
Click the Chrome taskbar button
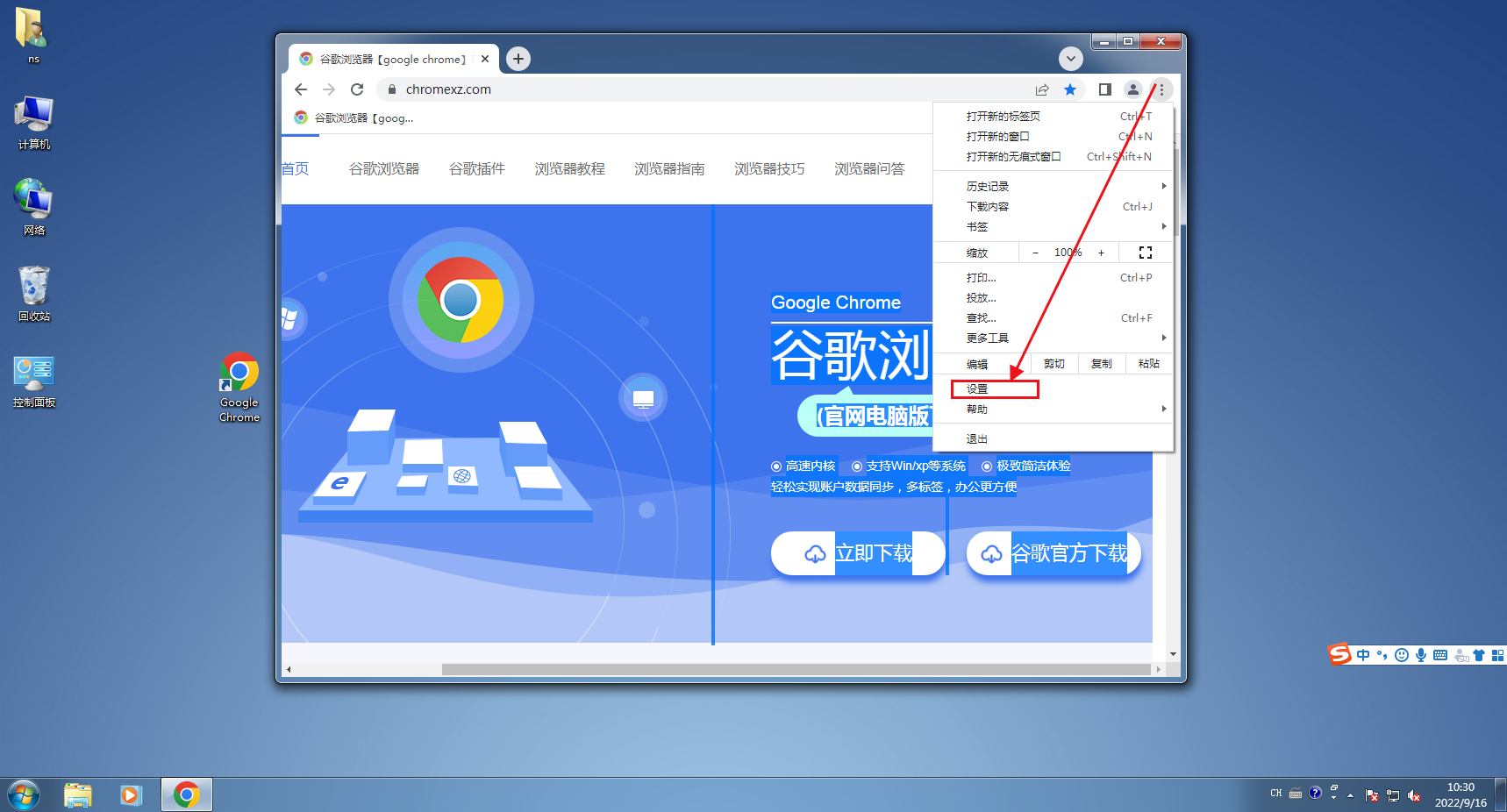[x=186, y=795]
